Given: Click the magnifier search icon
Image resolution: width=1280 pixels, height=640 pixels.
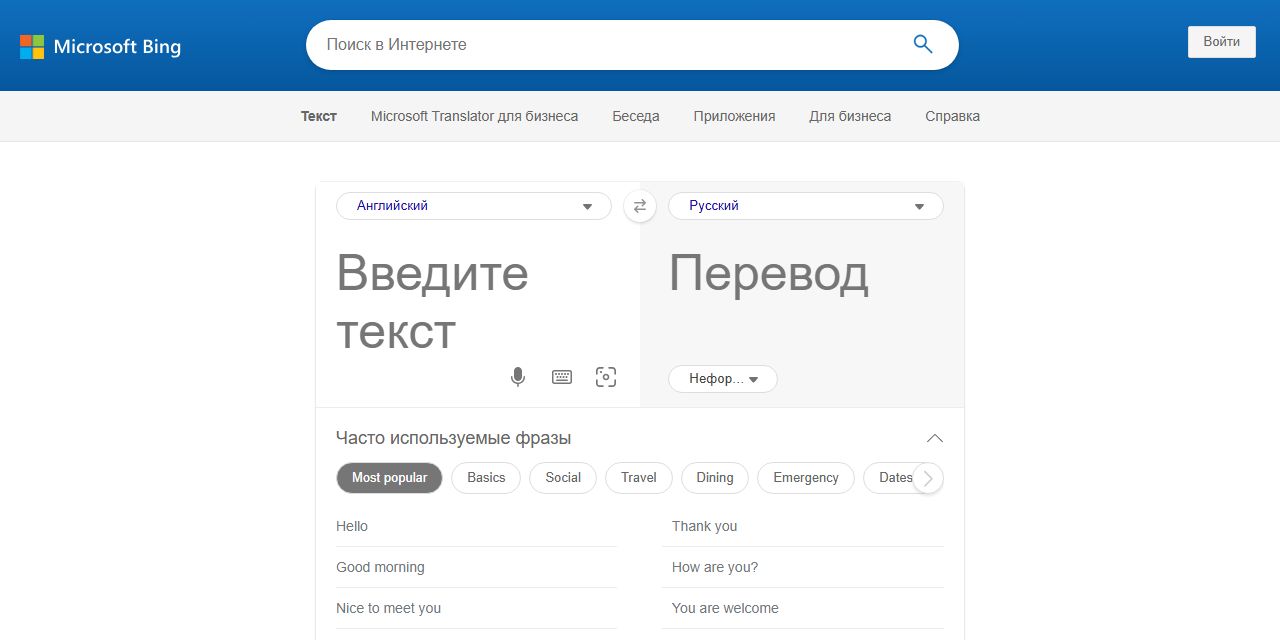Looking at the screenshot, I should pyautogui.click(x=922, y=44).
